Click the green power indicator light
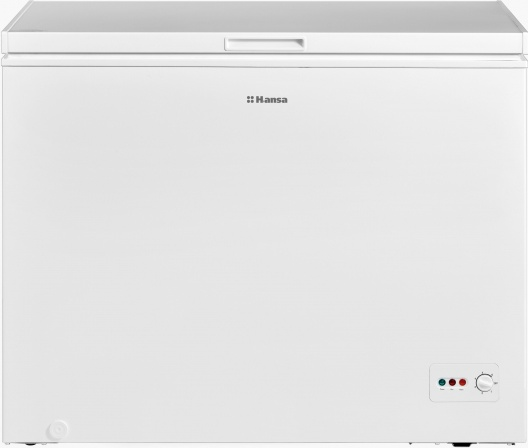528x448 pixels. pyautogui.click(x=442, y=382)
